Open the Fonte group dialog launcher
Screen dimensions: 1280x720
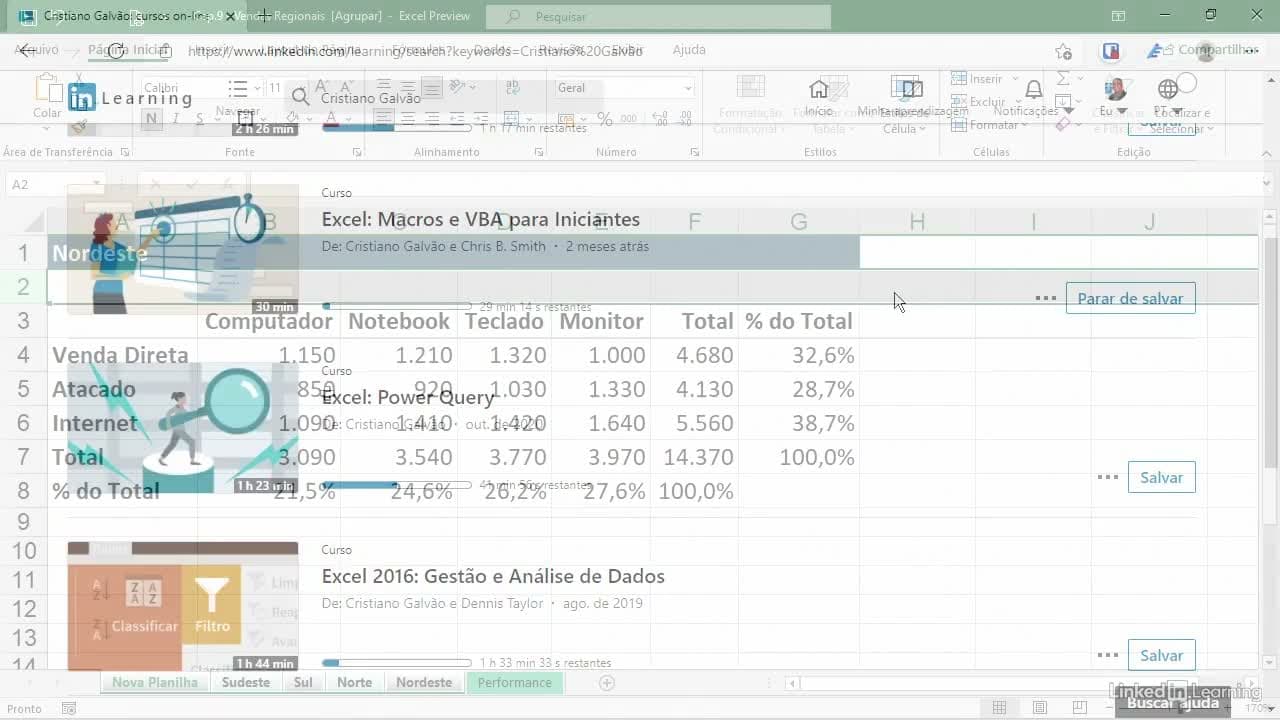tap(357, 152)
